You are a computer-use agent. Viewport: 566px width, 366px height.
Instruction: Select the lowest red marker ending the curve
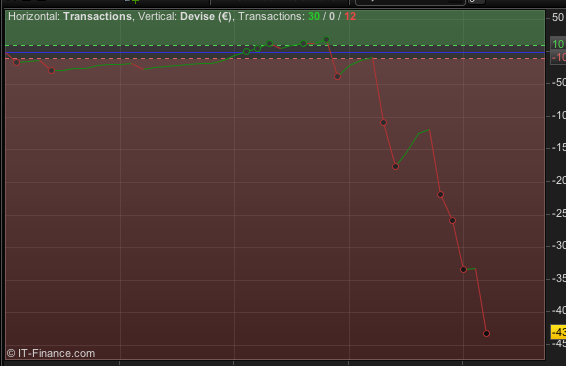point(486,334)
